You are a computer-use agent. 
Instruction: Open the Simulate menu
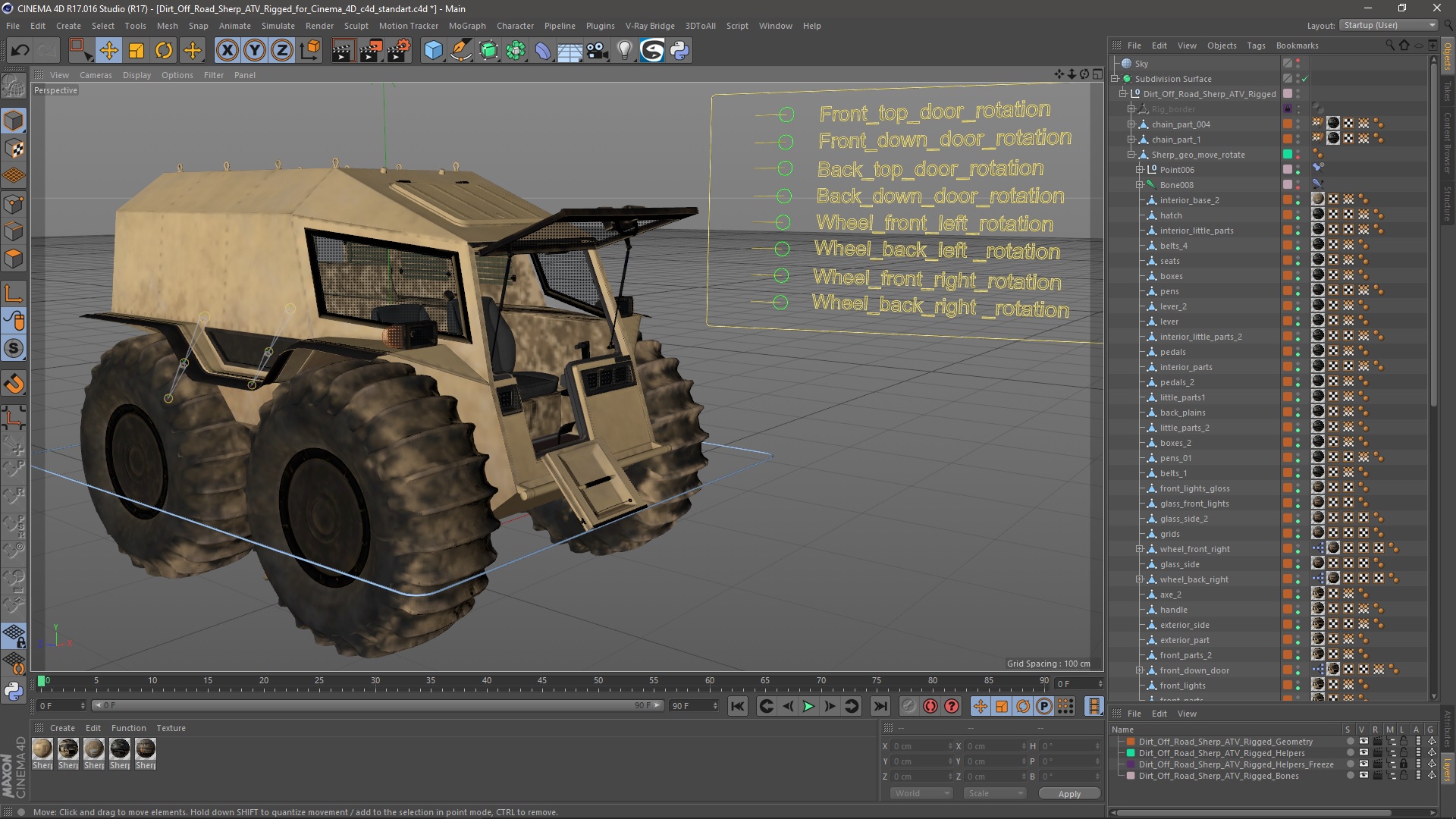(278, 26)
